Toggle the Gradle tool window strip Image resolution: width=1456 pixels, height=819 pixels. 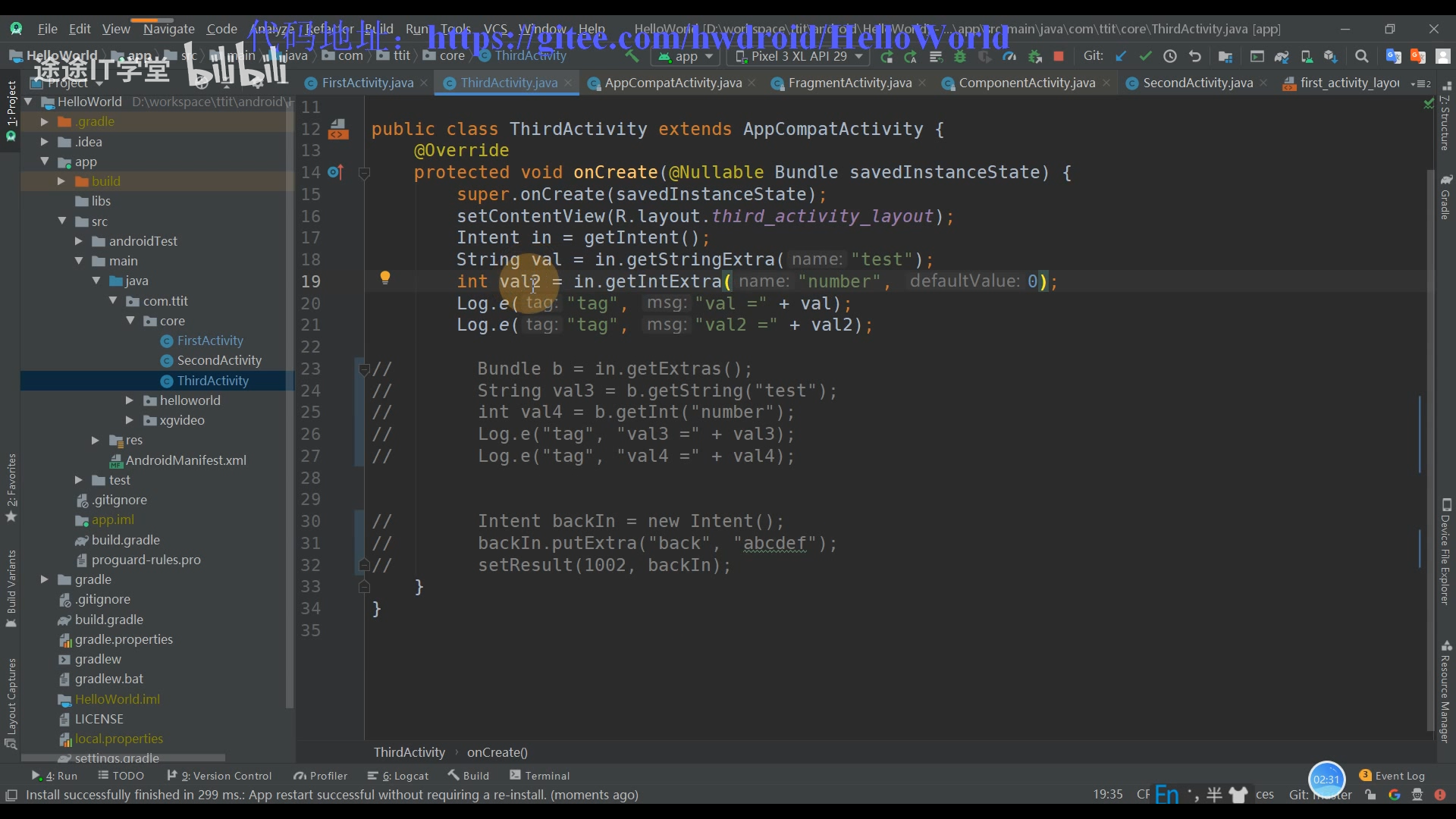tap(1445, 197)
